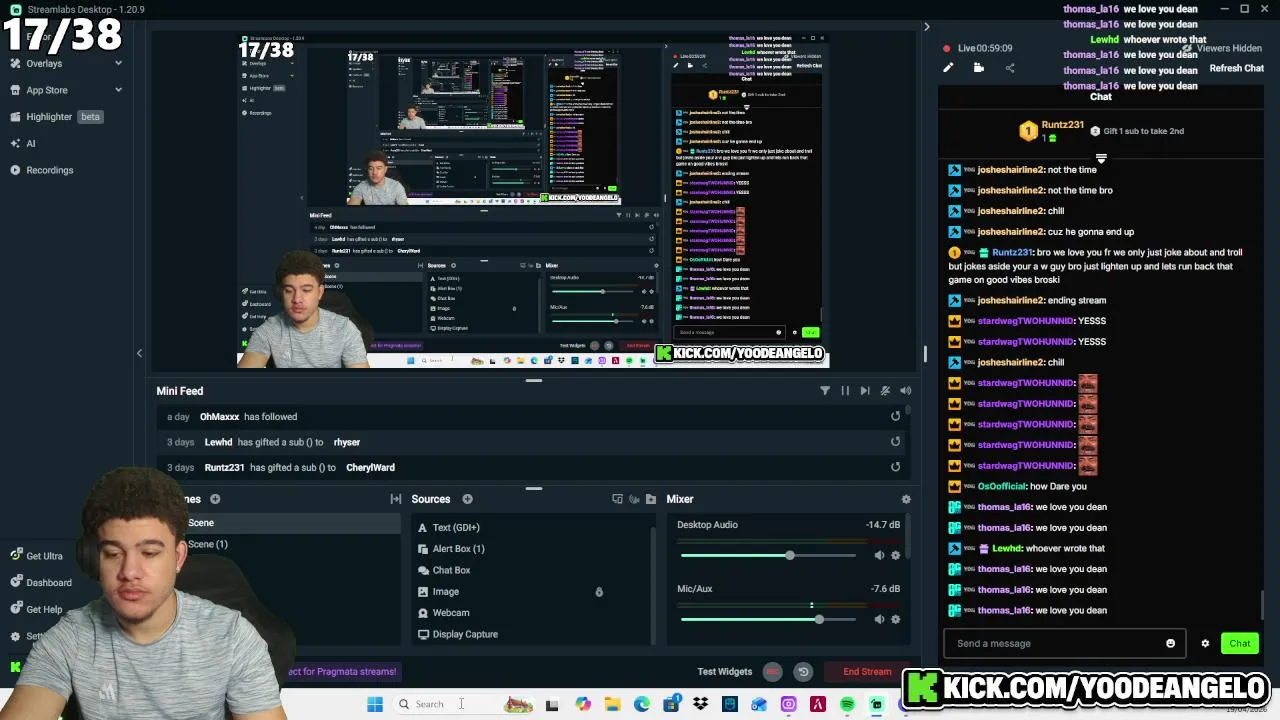The width and height of the screenshot is (1280, 720).
Task: Open the AI sidebar item
Action: [x=30, y=143]
